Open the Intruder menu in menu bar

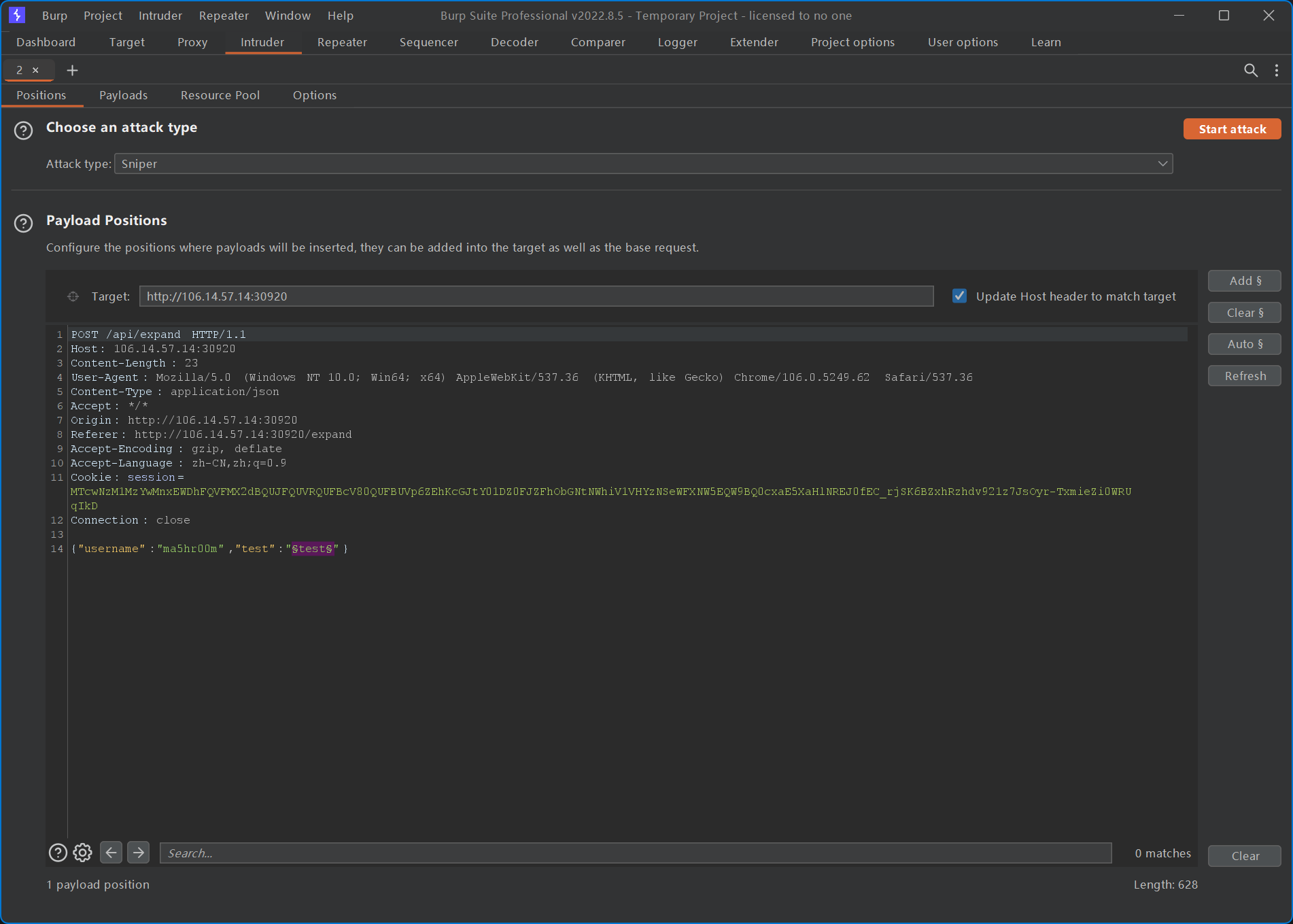pos(160,16)
